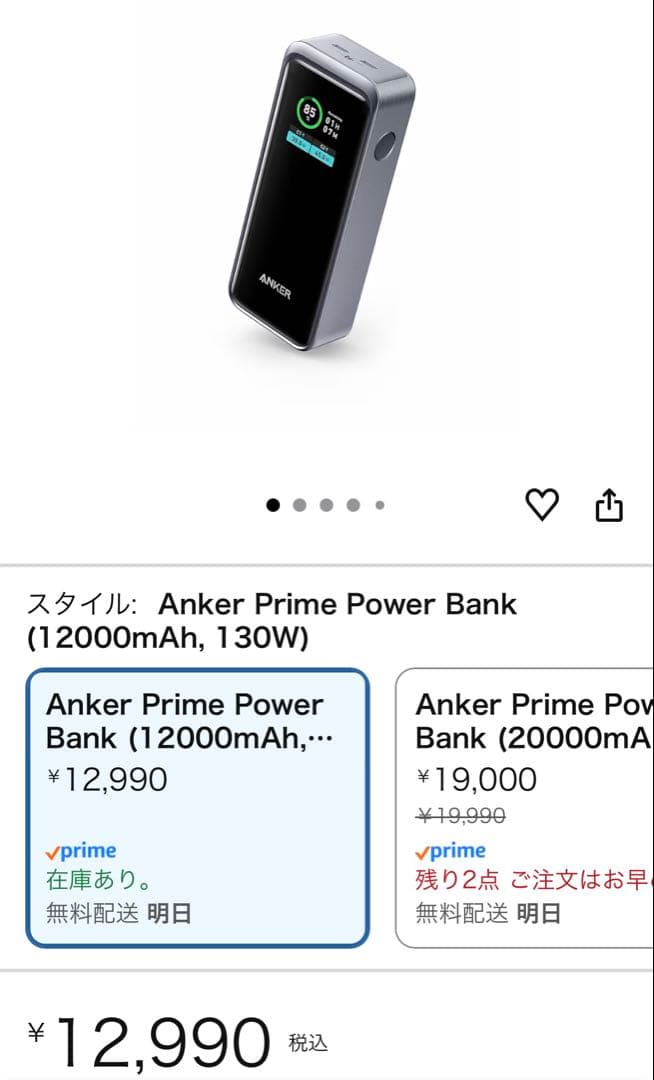Add the power bank to your wish list heart icon

pos(543,505)
